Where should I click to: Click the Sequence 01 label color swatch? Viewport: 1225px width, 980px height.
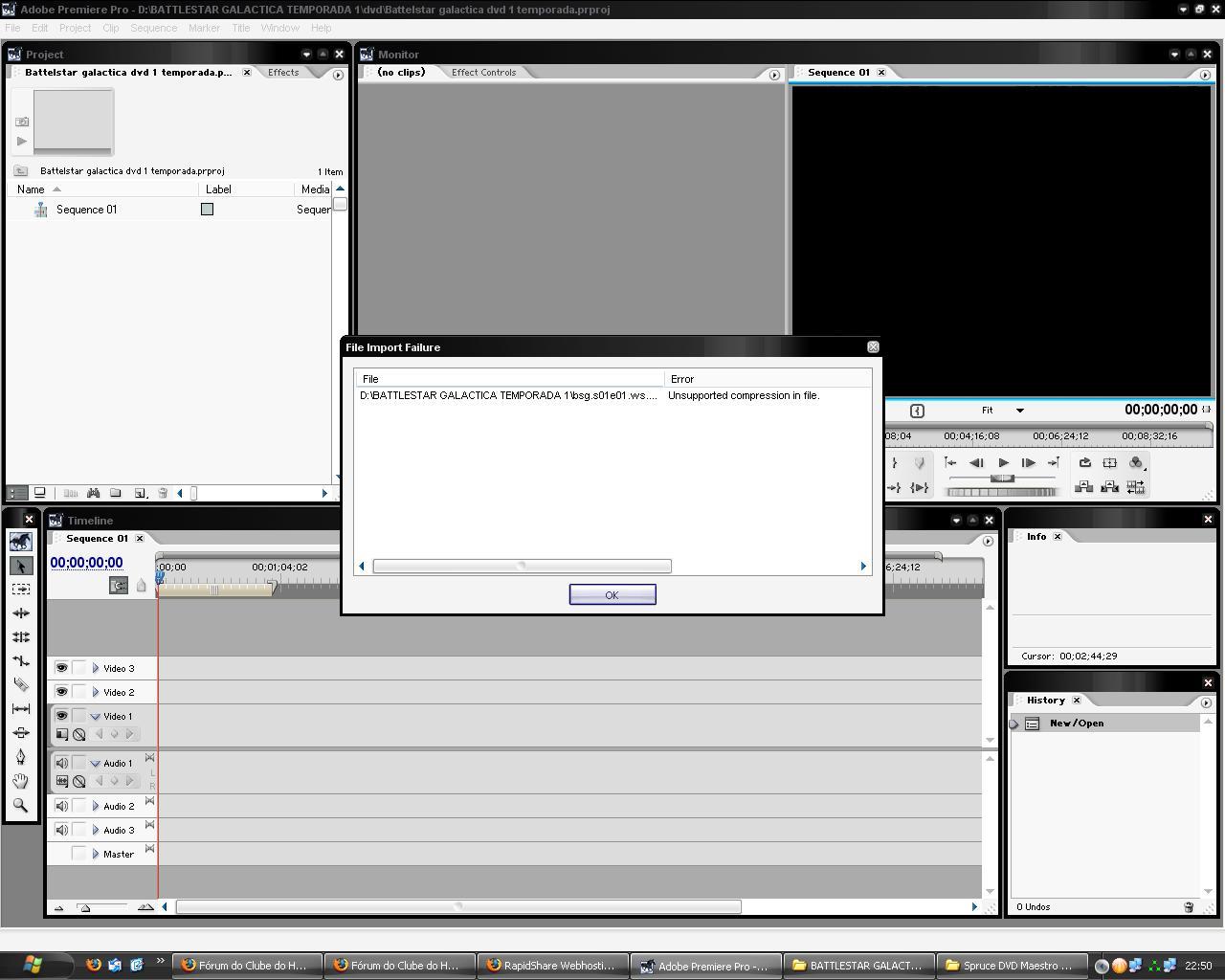point(207,209)
